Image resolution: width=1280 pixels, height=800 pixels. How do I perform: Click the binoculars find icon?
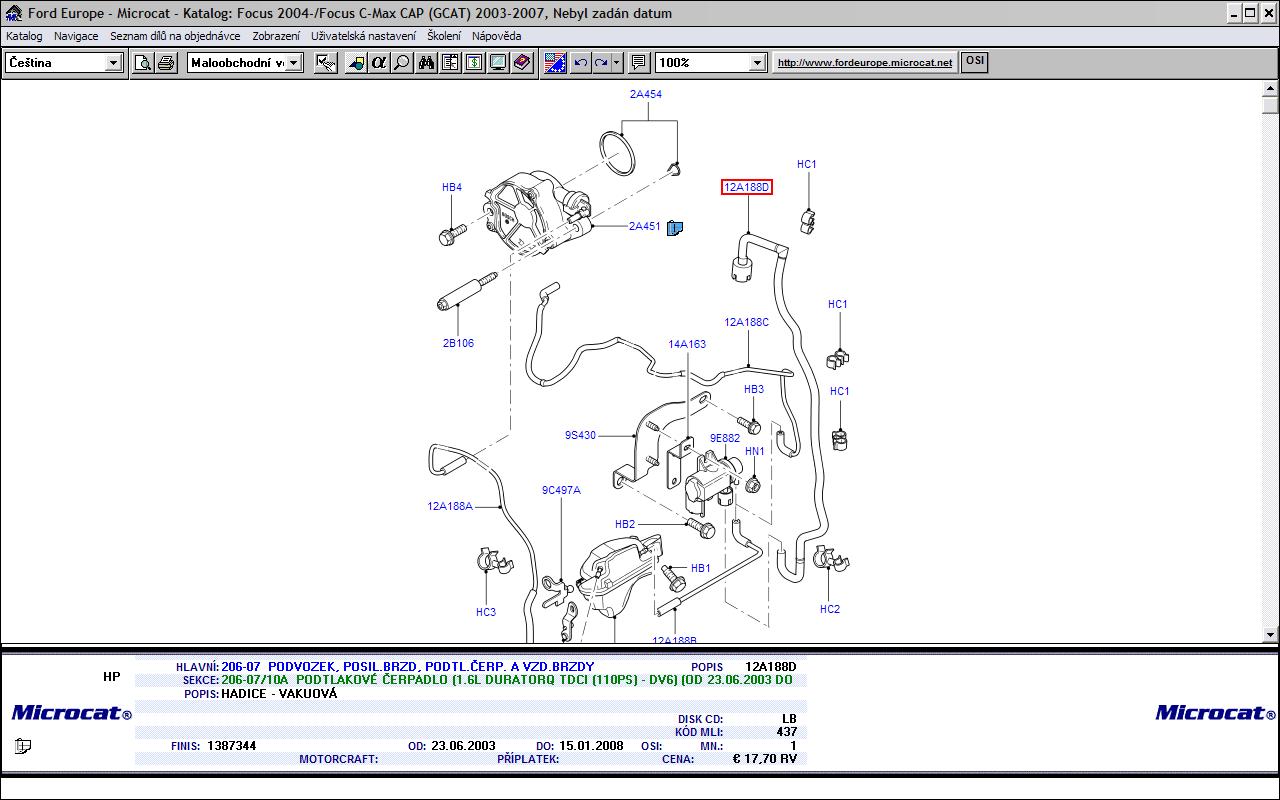[x=427, y=63]
